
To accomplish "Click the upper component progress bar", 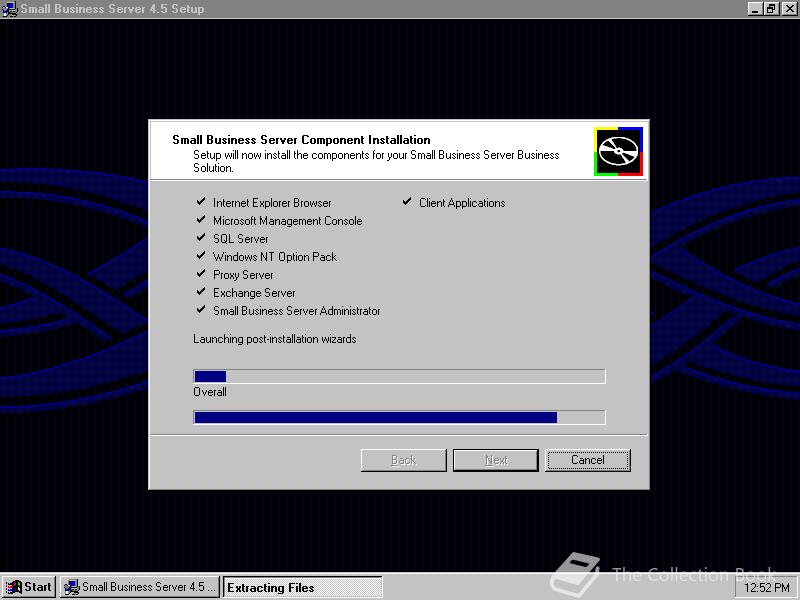I will (399, 376).
